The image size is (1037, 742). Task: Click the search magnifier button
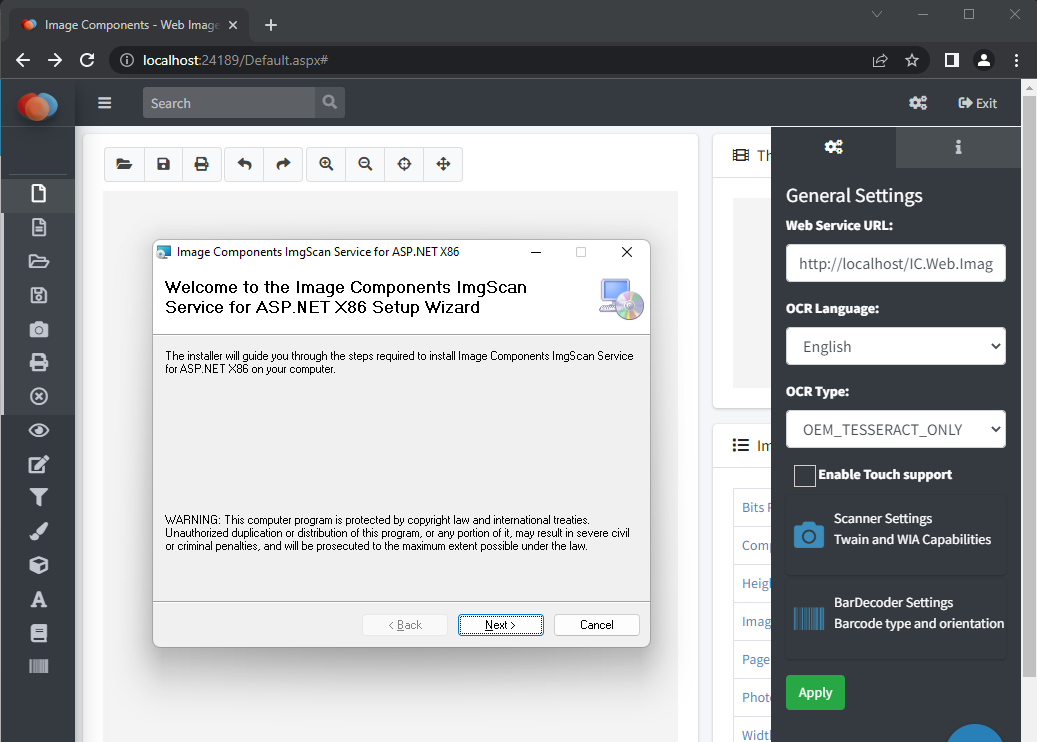click(329, 103)
